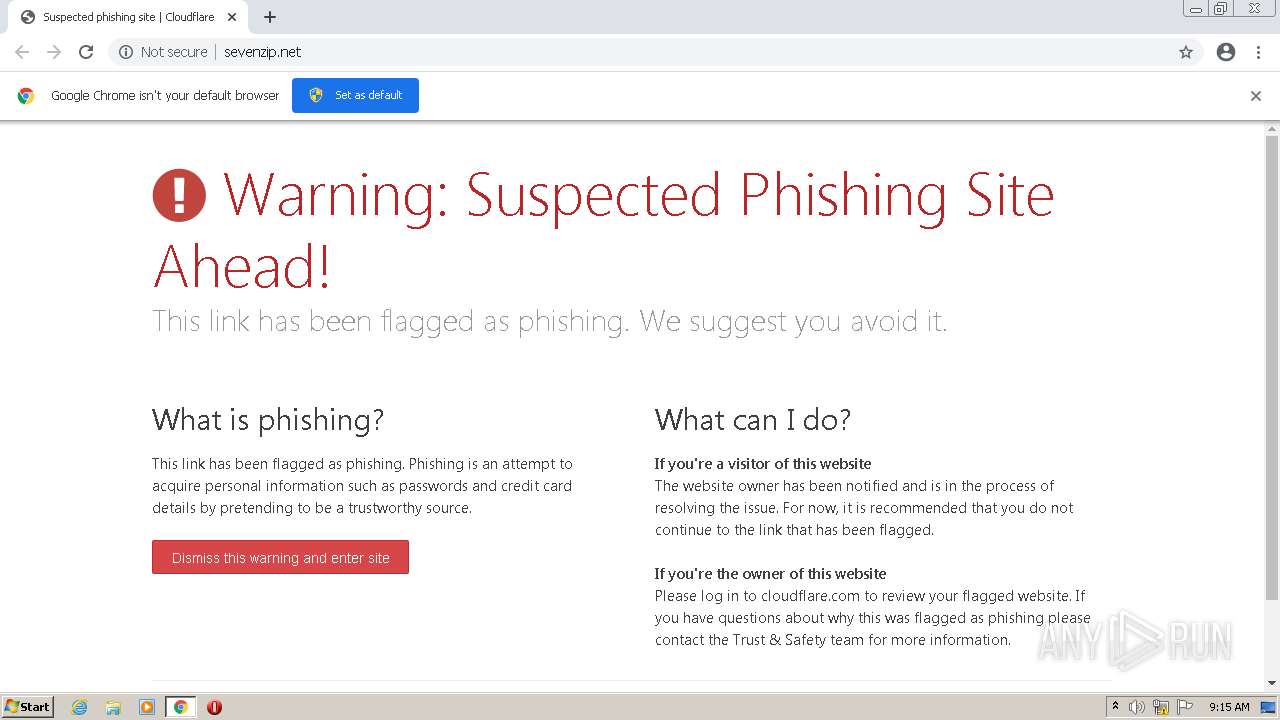Launch Internet Explorer from the taskbar
The height and width of the screenshot is (720, 1280).
(x=80, y=707)
